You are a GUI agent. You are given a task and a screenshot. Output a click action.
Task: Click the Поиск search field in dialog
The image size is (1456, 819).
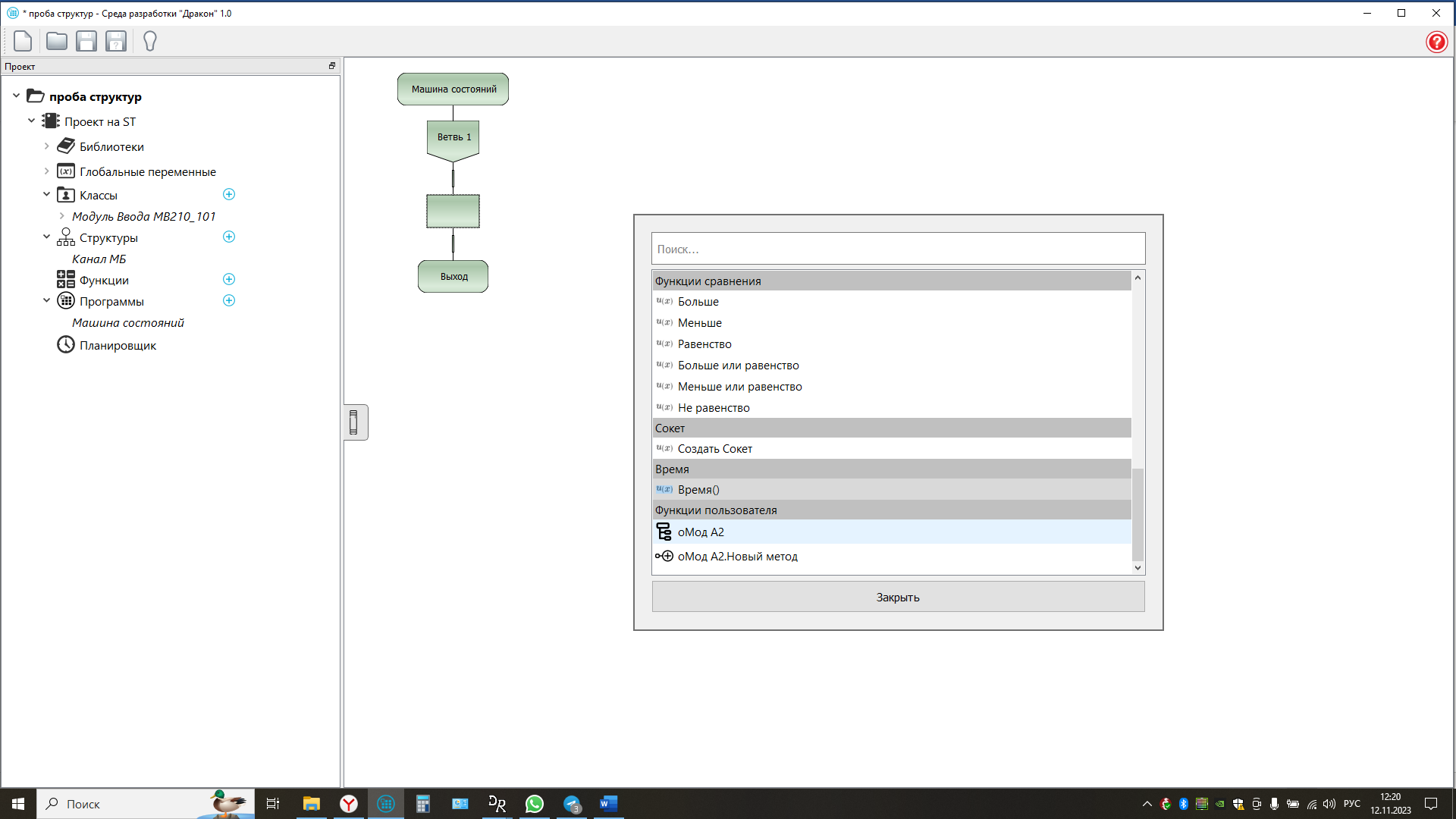coord(898,249)
